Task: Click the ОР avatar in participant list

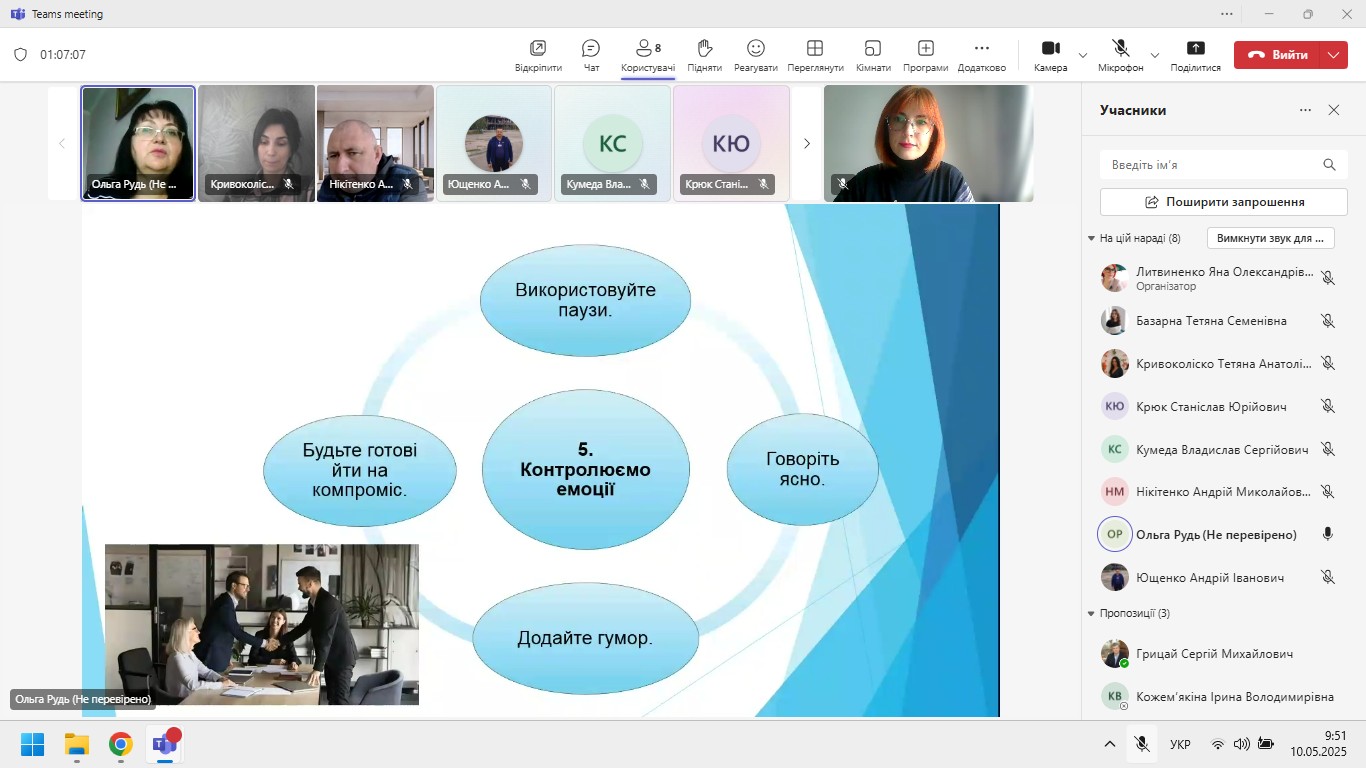Action: click(x=1115, y=534)
